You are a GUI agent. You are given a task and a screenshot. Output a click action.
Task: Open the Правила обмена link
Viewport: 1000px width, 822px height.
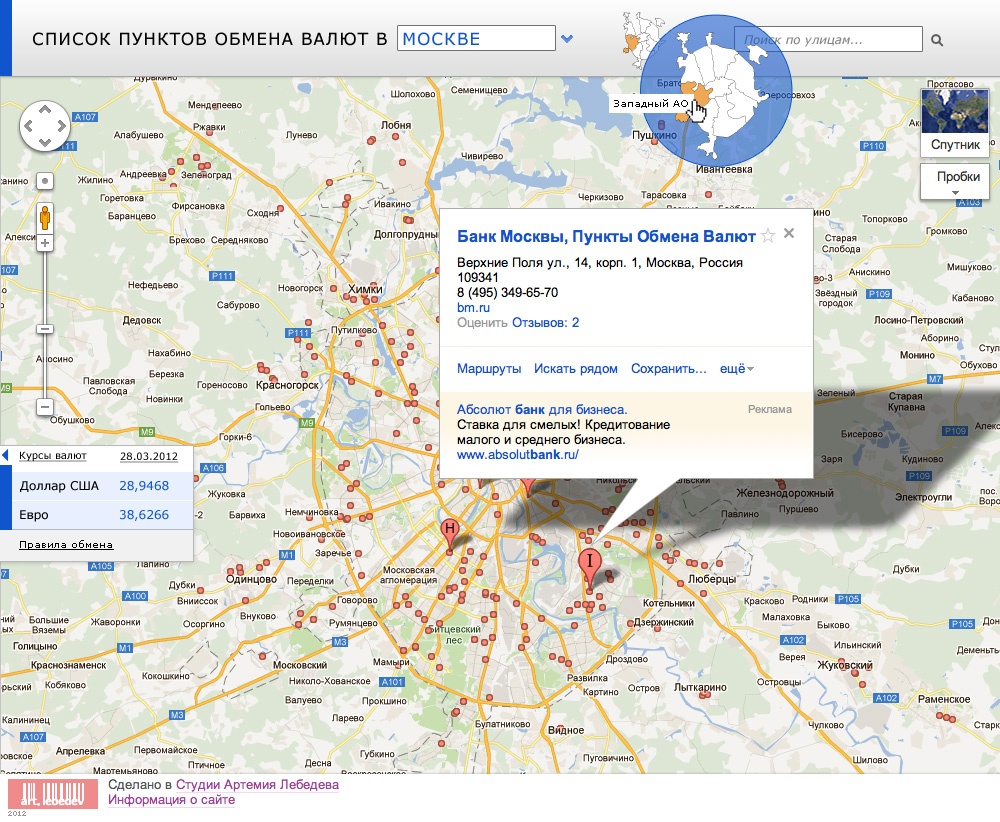click(x=66, y=545)
